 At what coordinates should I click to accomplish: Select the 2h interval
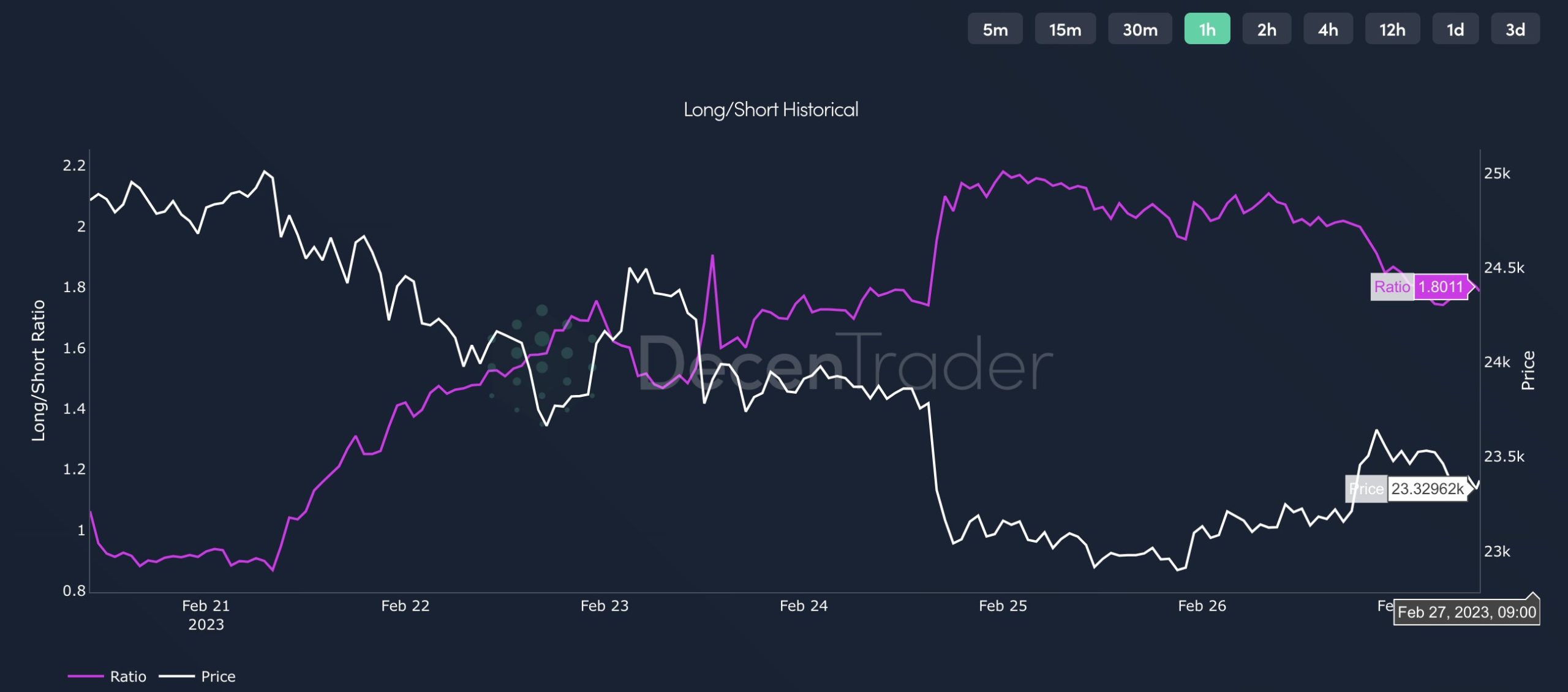(1267, 29)
